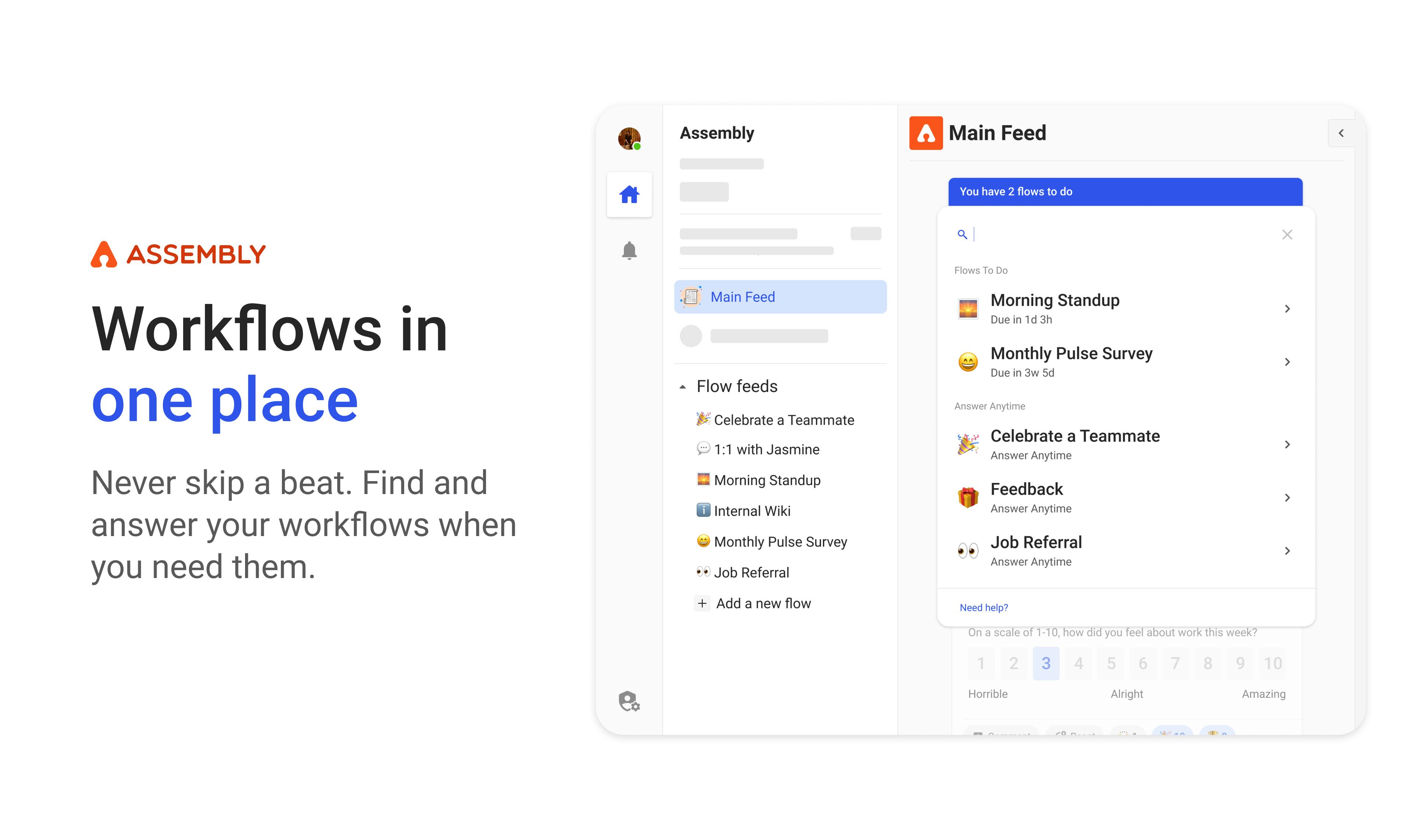Click the orange Assembly logo beside Main Feed

(926, 133)
